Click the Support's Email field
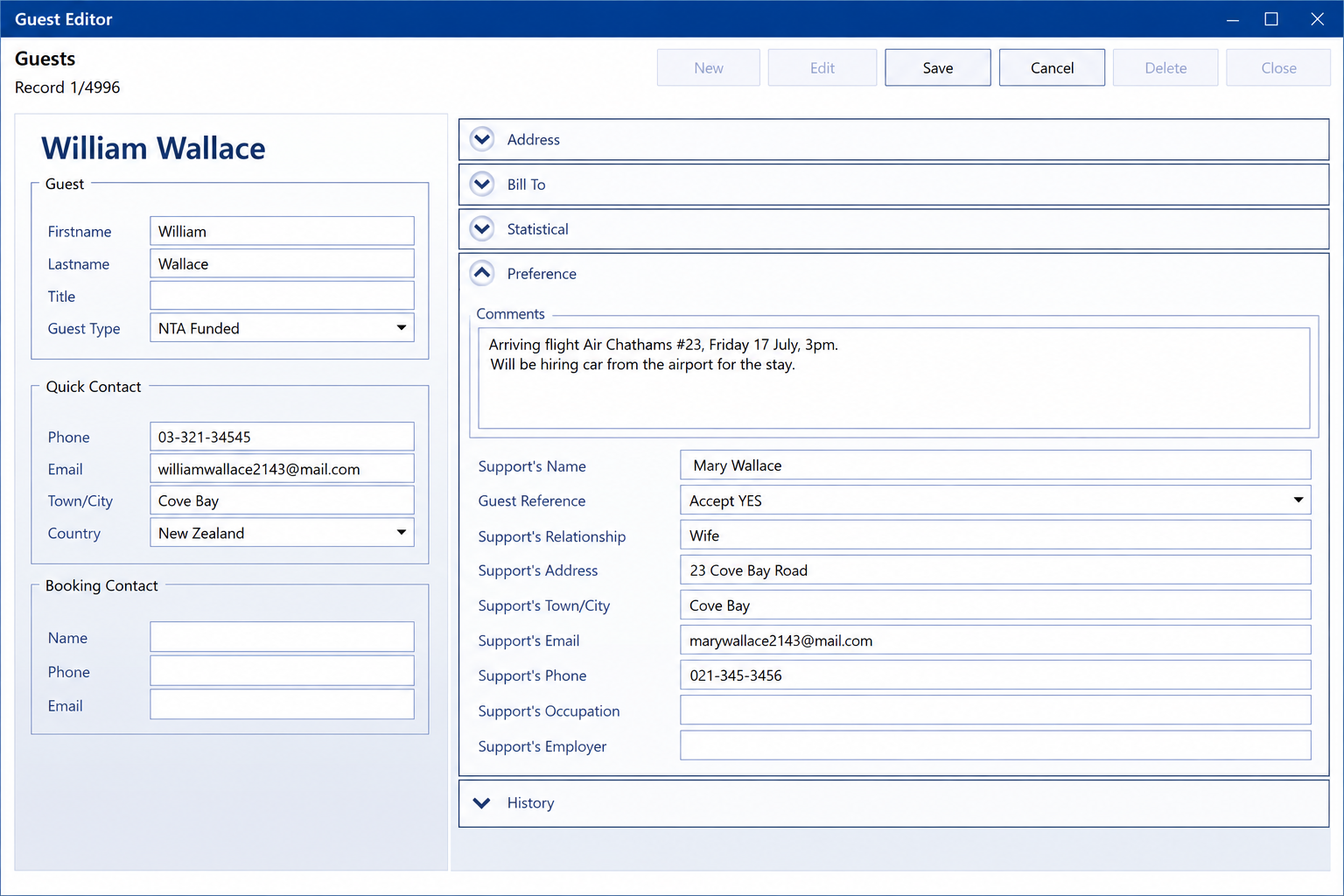Screen dimensions: 1344x896 [x=996, y=640]
